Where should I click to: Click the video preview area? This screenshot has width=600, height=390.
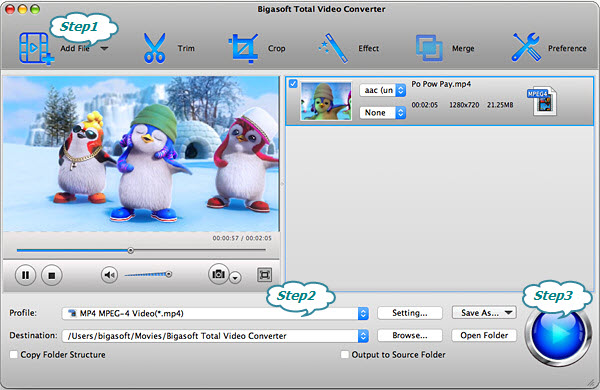coord(141,154)
